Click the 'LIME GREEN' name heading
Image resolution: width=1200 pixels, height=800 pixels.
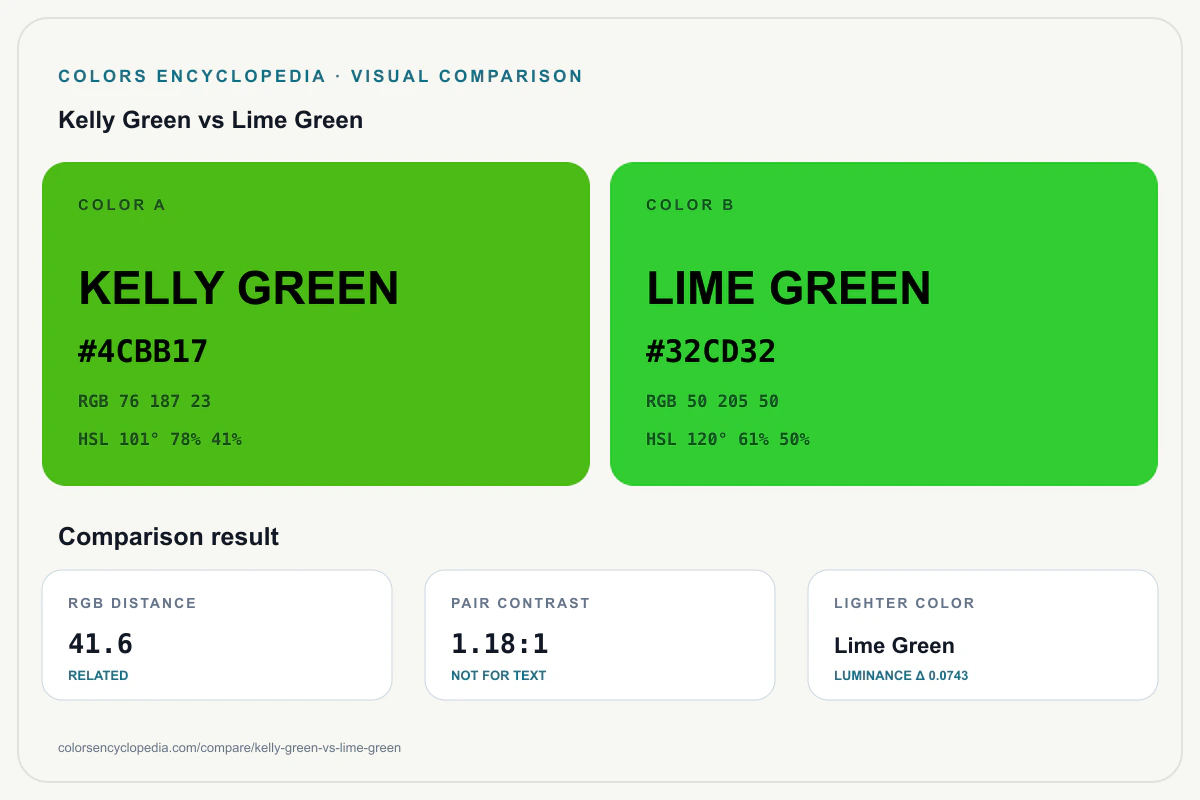[x=789, y=288]
